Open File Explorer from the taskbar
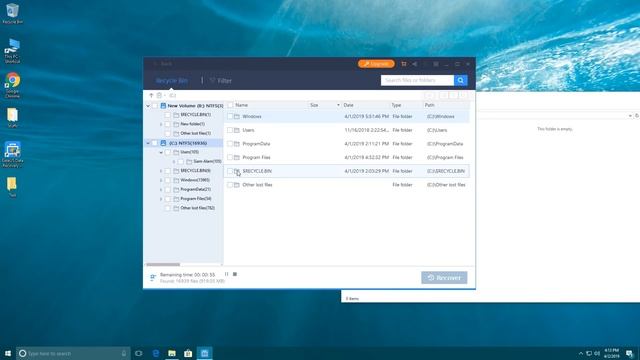 172,353
